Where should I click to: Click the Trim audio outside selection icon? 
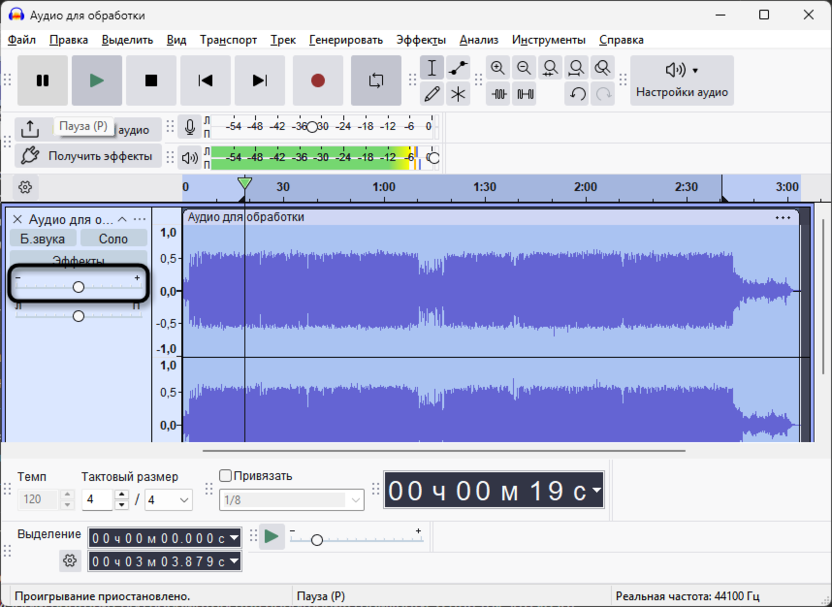(498, 94)
